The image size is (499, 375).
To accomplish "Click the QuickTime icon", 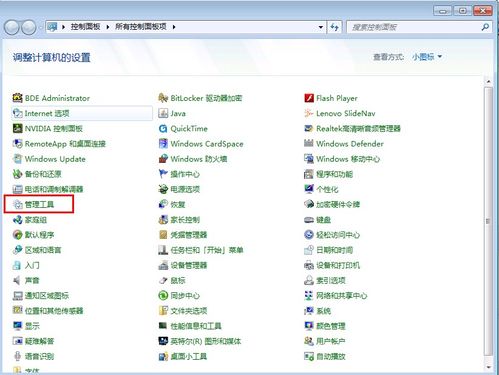I will tap(163, 128).
